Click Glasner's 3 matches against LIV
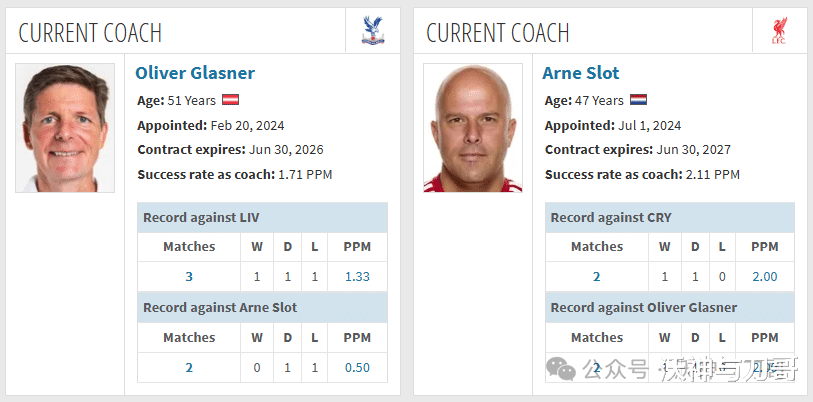Image resolution: width=813 pixels, height=402 pixels. [189, 276]
